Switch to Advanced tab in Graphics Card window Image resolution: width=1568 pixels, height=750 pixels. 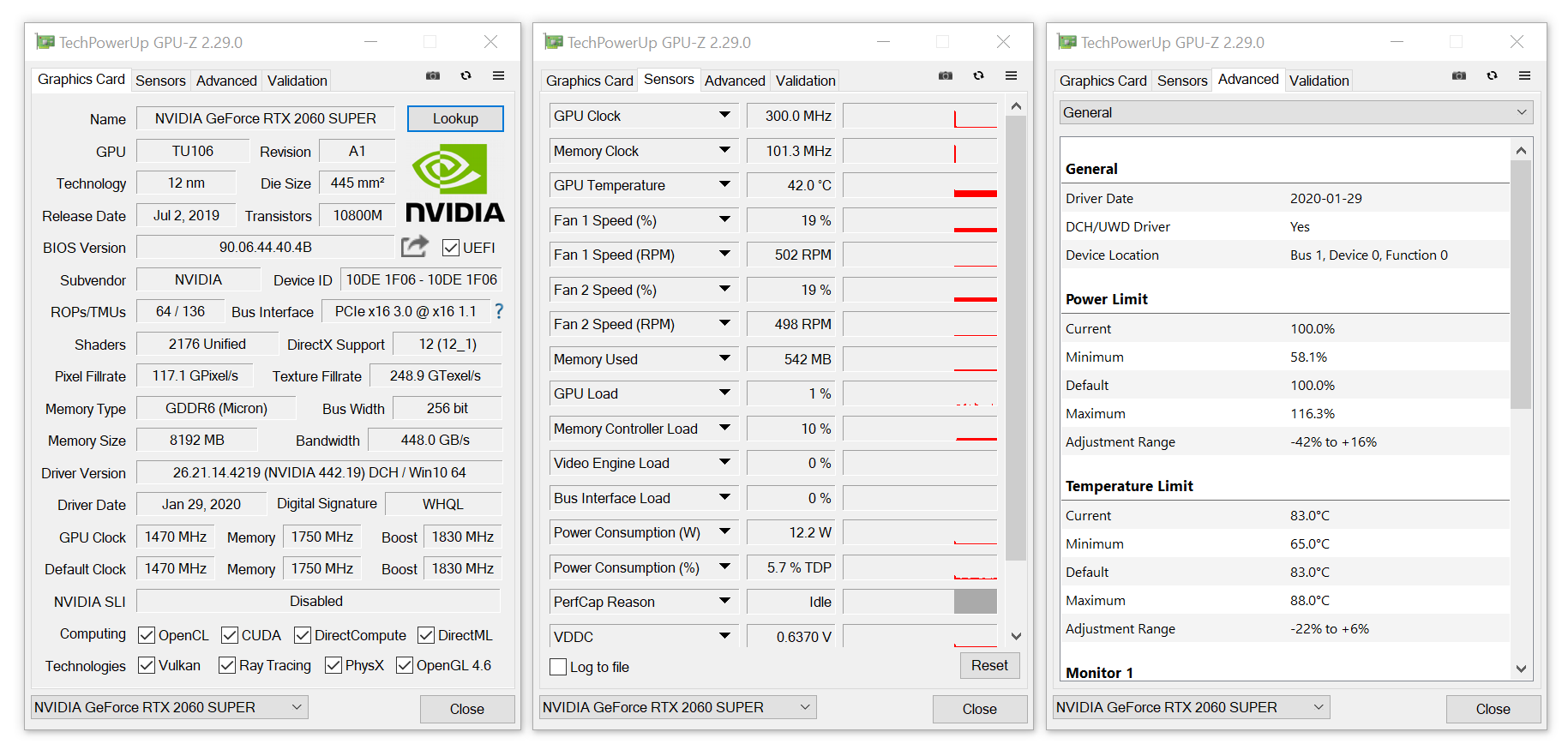tap(226, 81)
